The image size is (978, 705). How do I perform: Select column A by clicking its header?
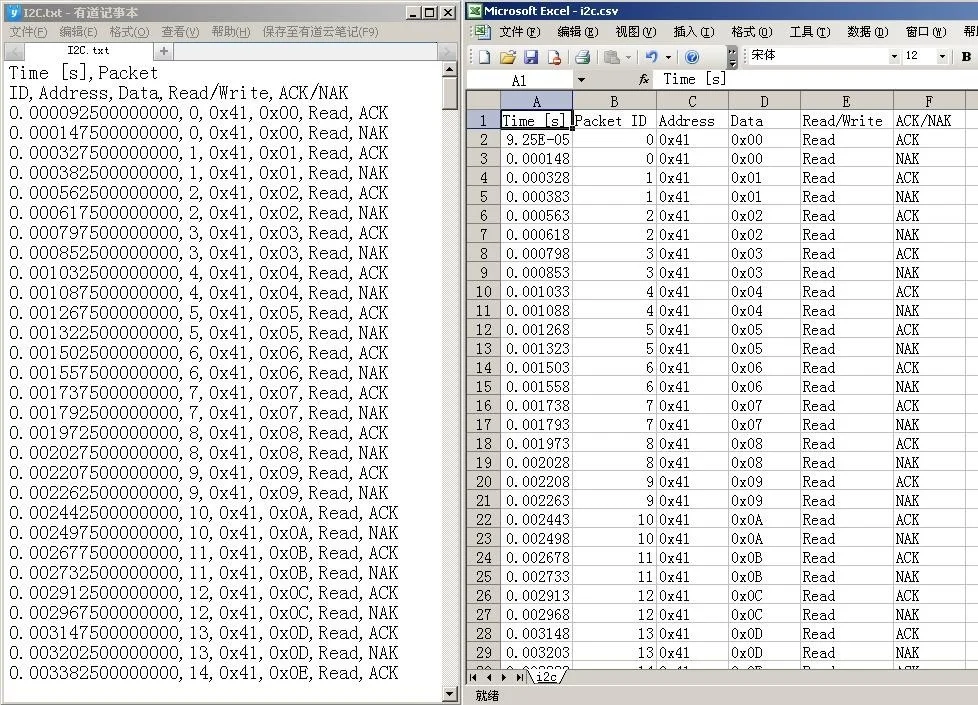coord(537,101)
